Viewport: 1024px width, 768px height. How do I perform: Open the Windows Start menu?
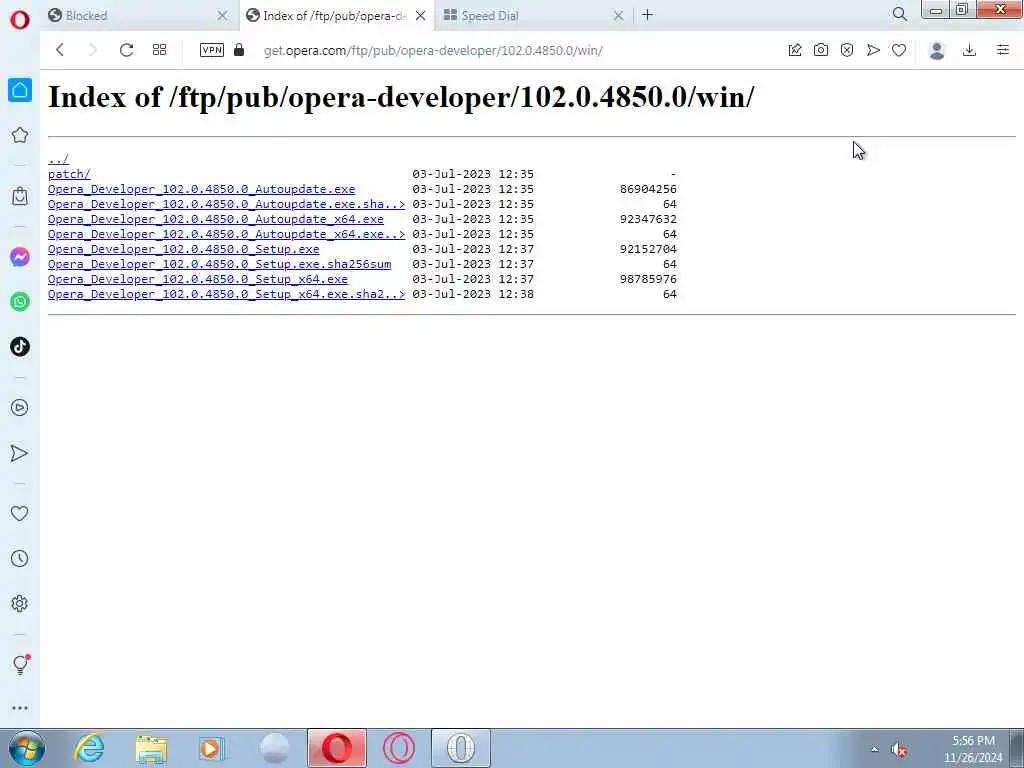(x=27, y=748)
